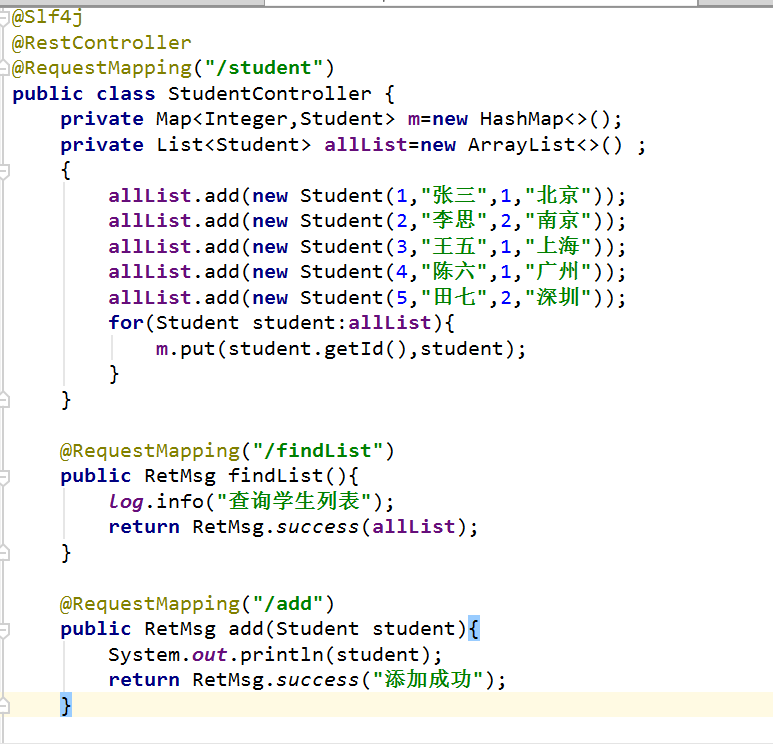Click the "/add" mapping string
The width and height of the screenshot is (773, 744).
[x=288, y=604]
